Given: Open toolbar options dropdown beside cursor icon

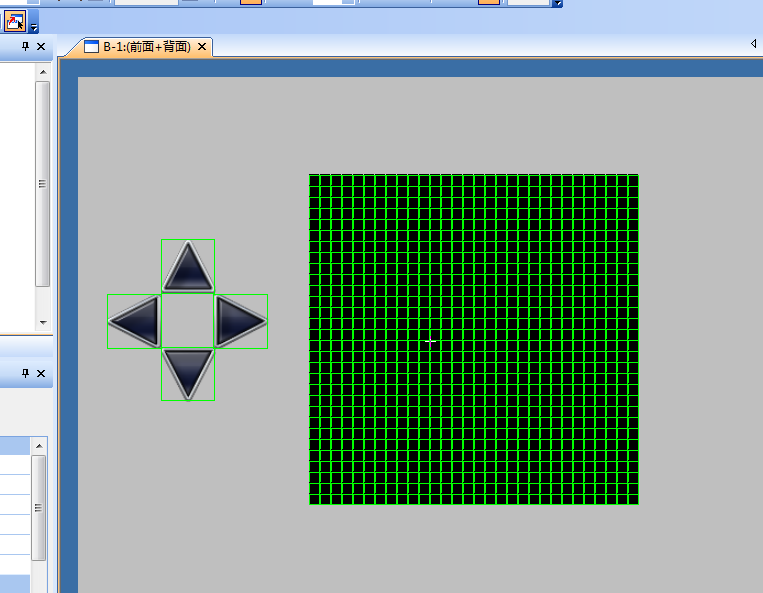Looking at the screenshot, I should [x=34, y=27].
